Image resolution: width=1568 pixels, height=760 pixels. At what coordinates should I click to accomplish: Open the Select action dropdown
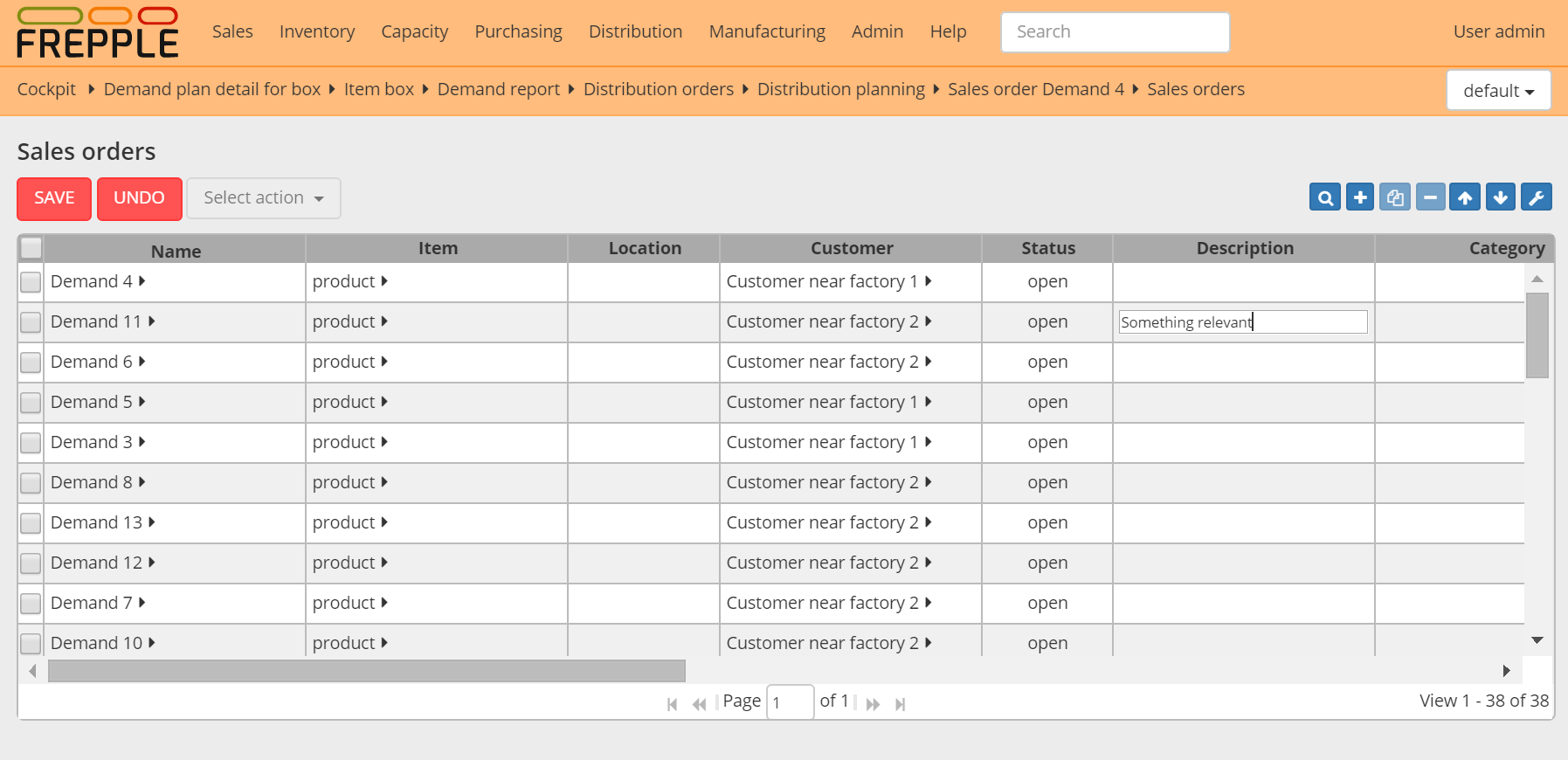[263, 198]
